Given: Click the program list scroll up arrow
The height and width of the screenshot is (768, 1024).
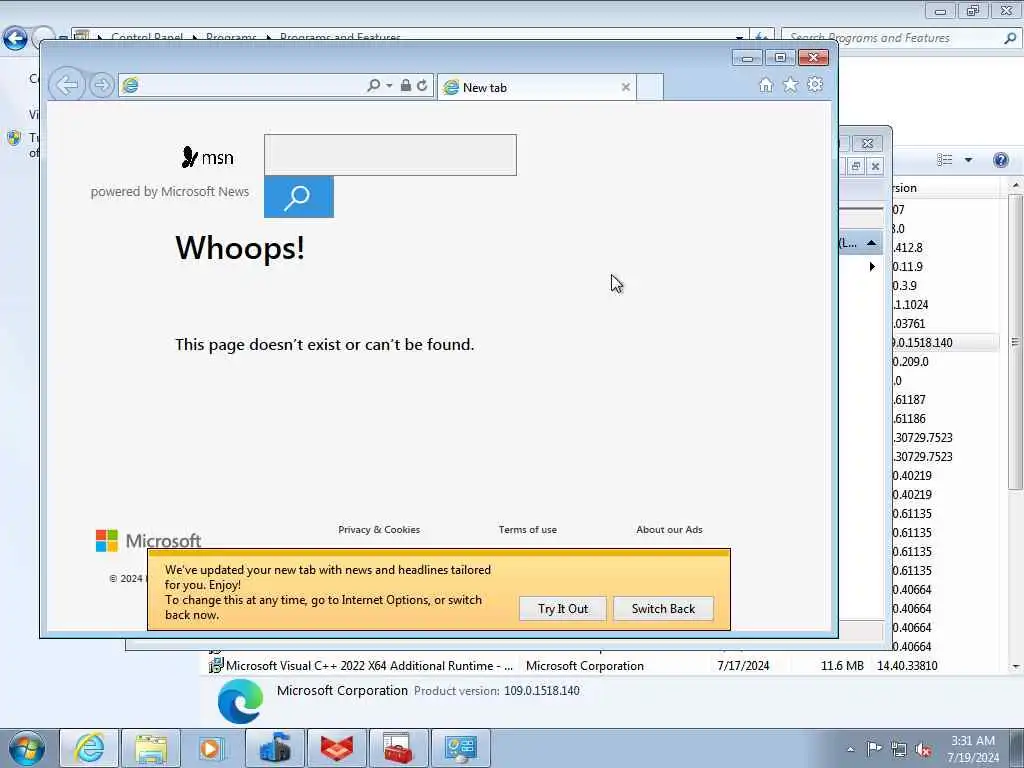Looking at the screenshot, I should click(1016, 186).
